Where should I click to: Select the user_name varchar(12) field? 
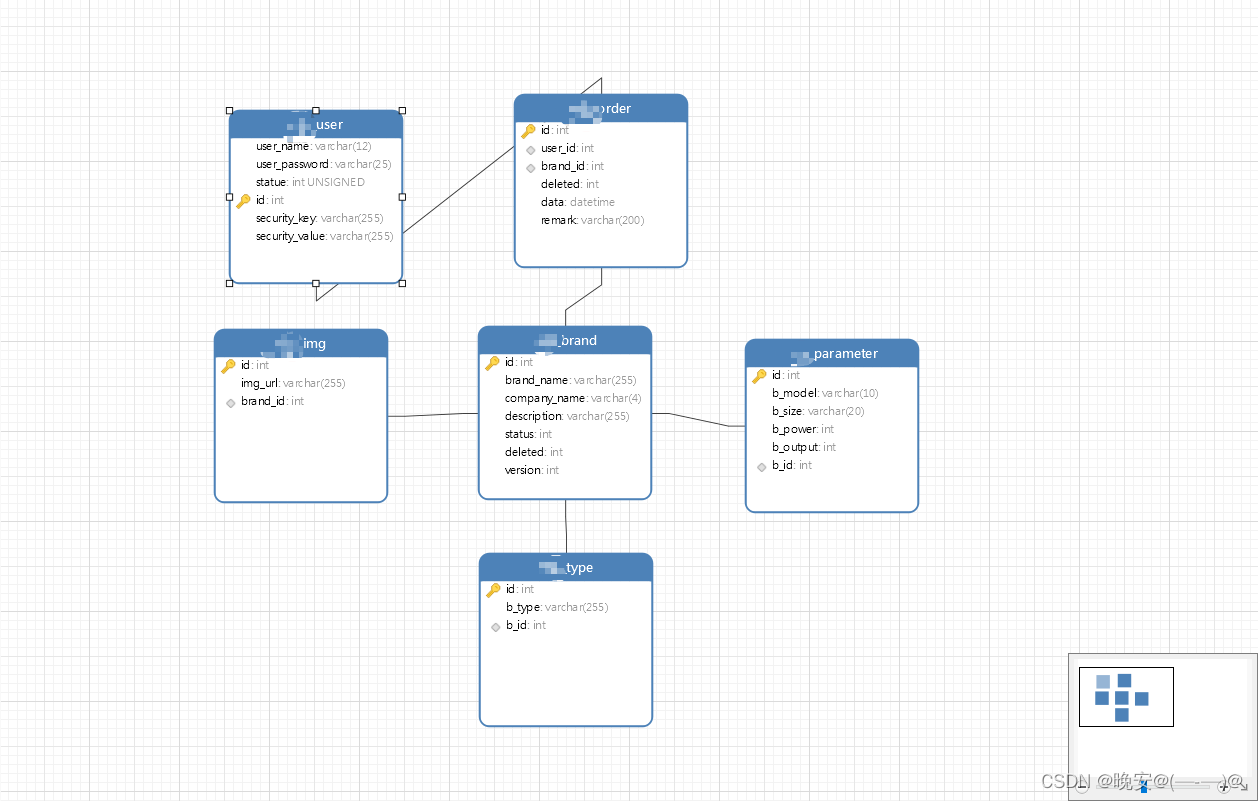click(314, 147)
